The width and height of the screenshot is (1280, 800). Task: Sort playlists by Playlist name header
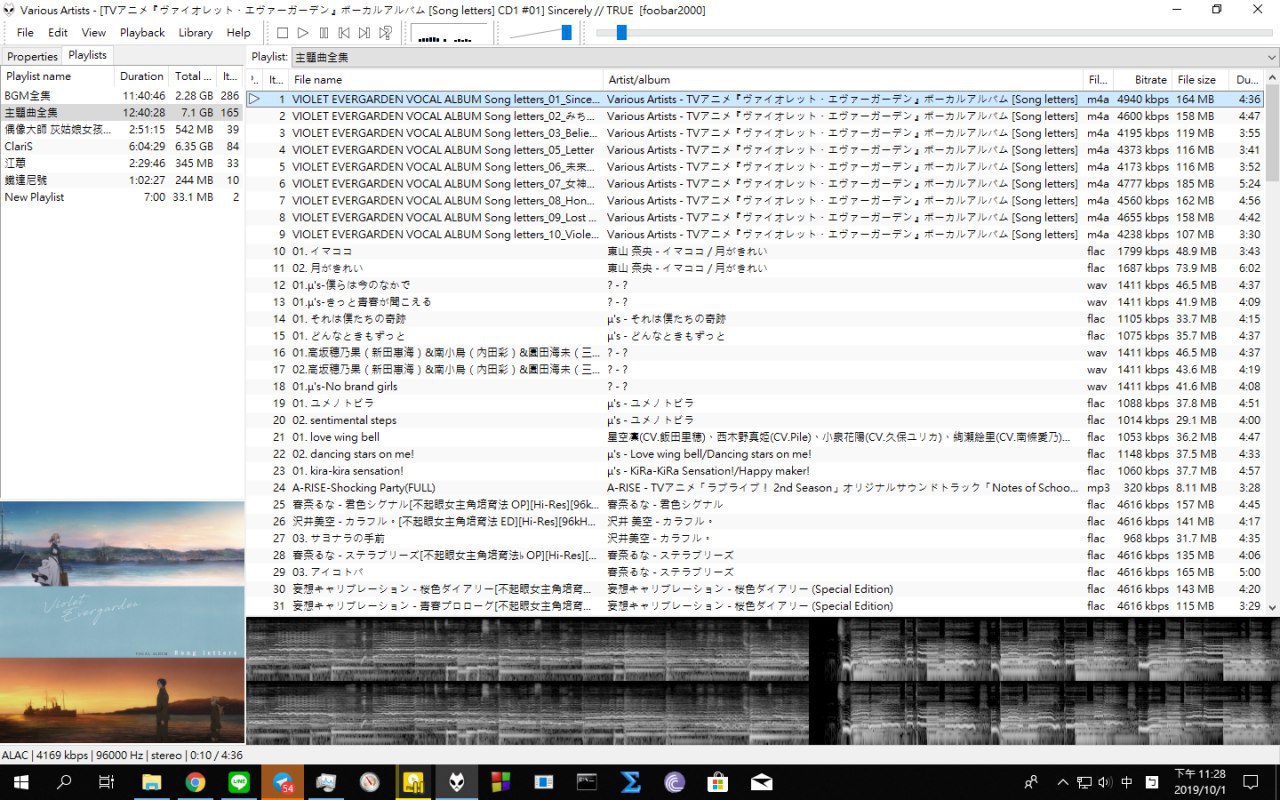[58, 76]
